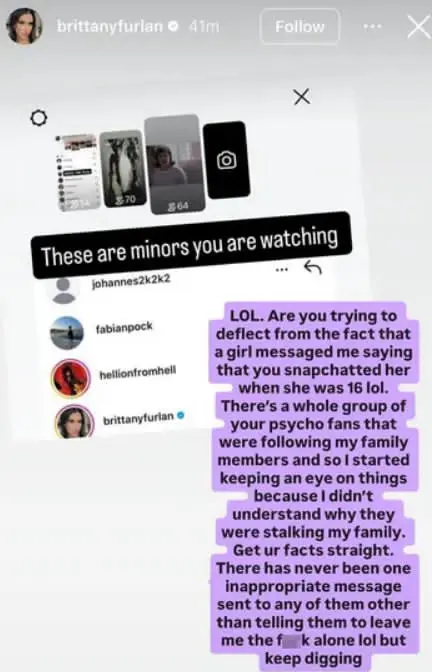
Task: Tap the reply arrow icon
Action: [312, 268]
